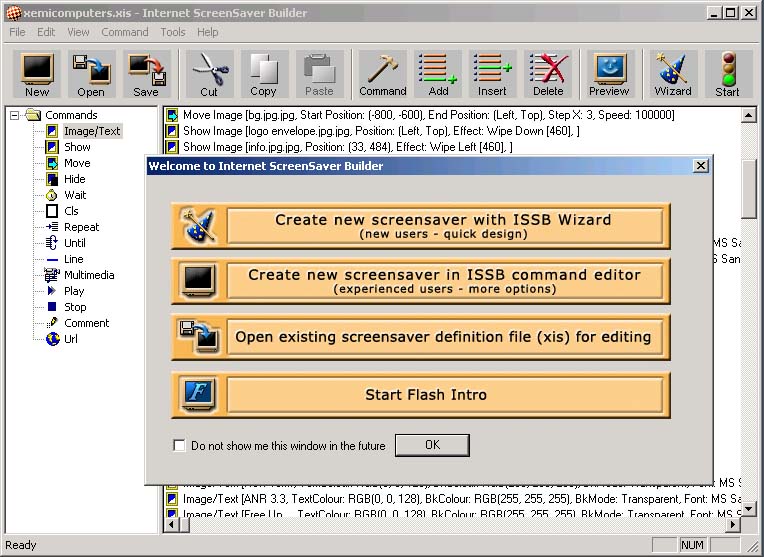Select the Show command in tree
This screenshot has width=764, height=557.
pyautogui.click(x=77, y=147)
